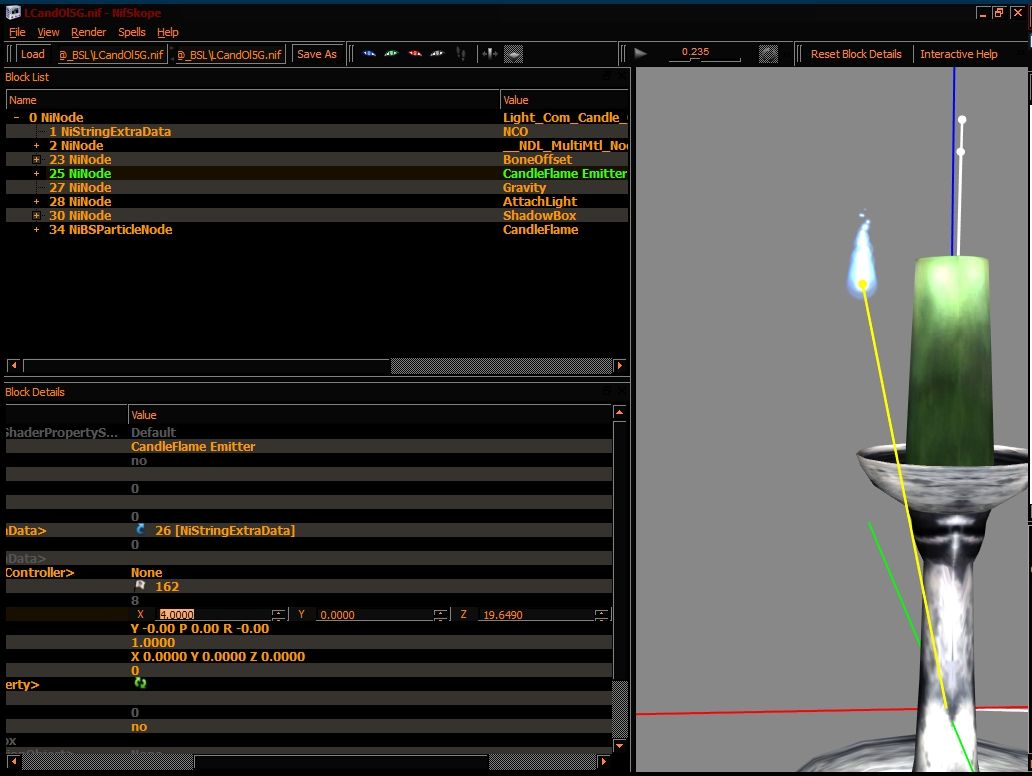Select the blue eye view icon
The image size is (1032, 776).
point(369,54)
